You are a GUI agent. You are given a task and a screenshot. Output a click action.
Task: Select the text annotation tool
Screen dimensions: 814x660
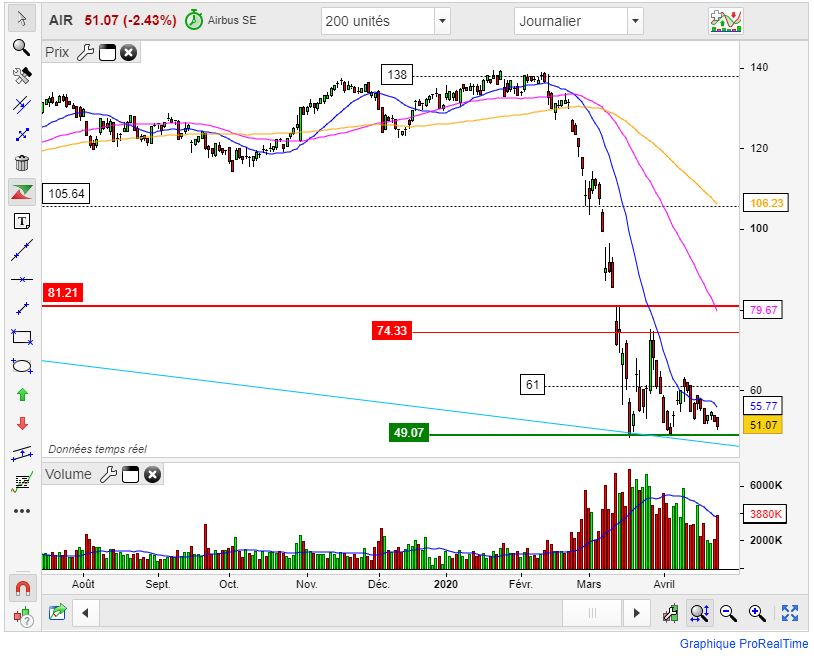tap(21, 220)
